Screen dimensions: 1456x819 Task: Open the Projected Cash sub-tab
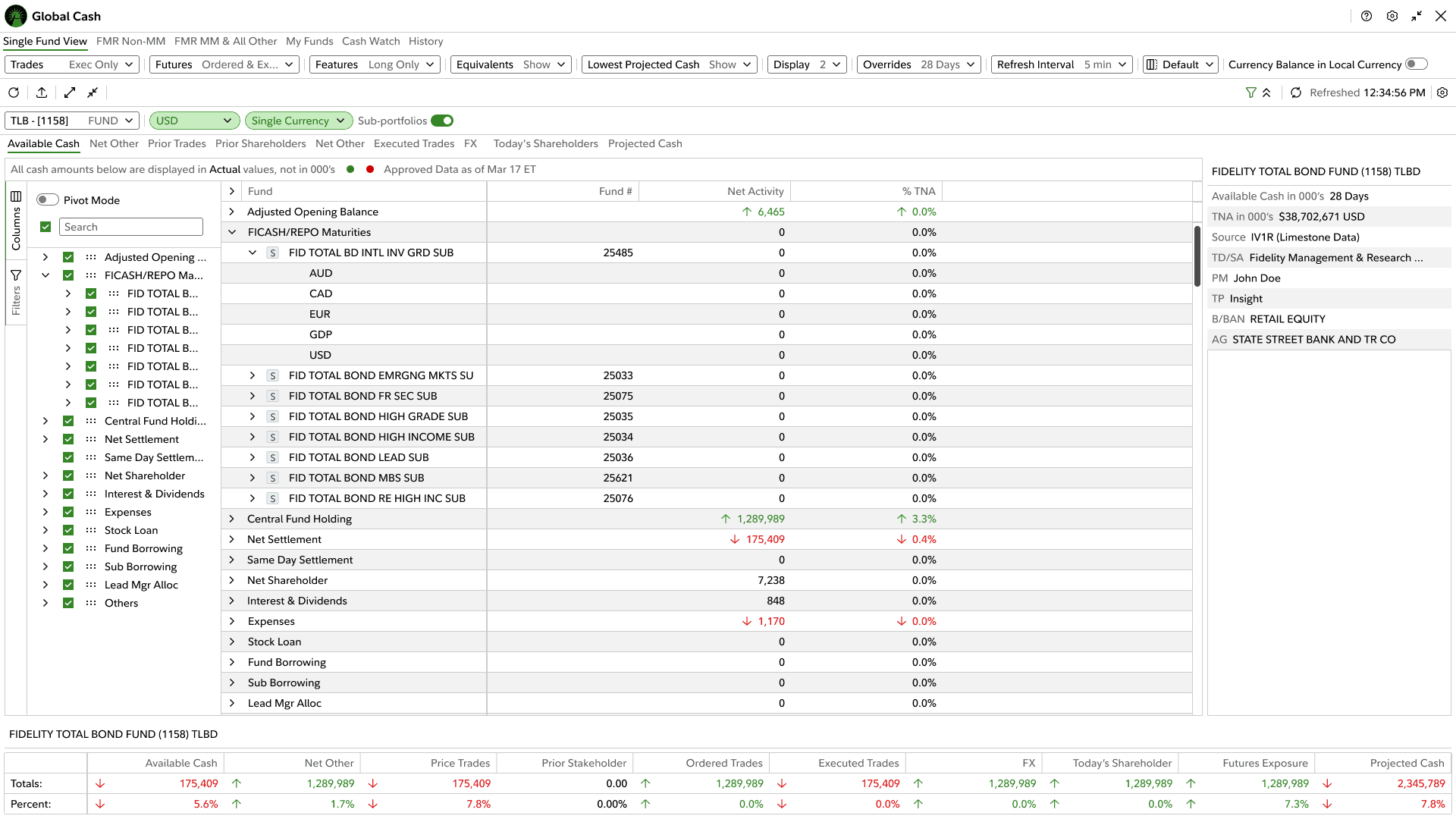645,143
